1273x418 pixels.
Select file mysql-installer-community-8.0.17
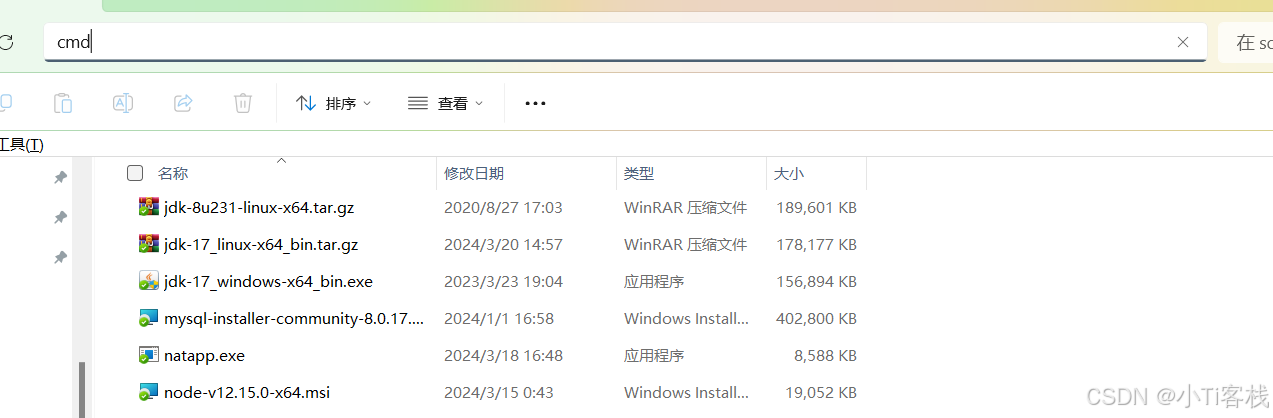click(x=294, y=319)
